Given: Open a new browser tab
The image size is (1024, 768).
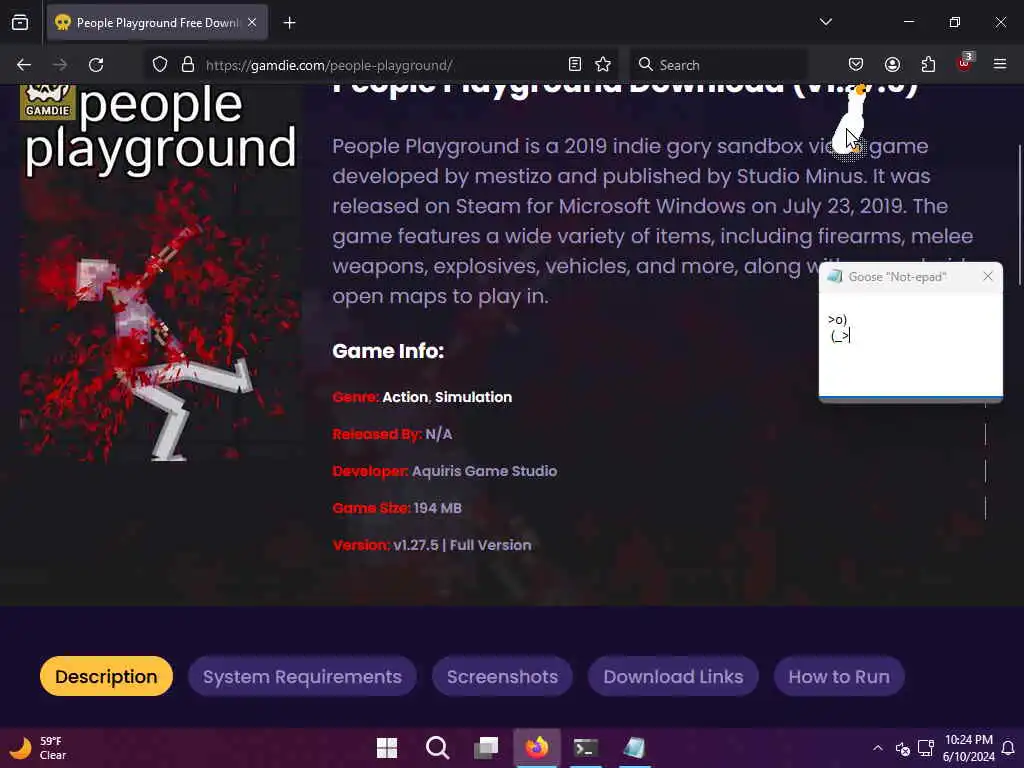Looking at the screenshot, I should [289, 23].
